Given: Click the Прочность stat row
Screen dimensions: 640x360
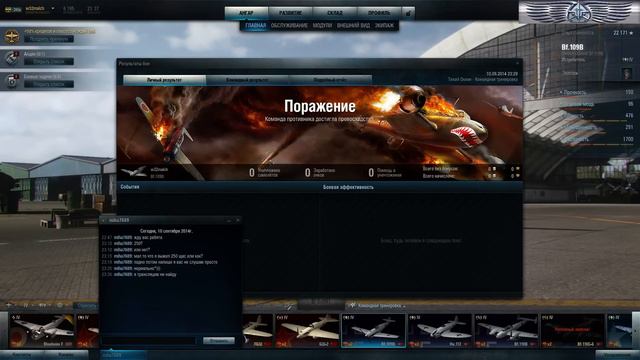Looking at the screenshot, I should (x=597, y=93).
